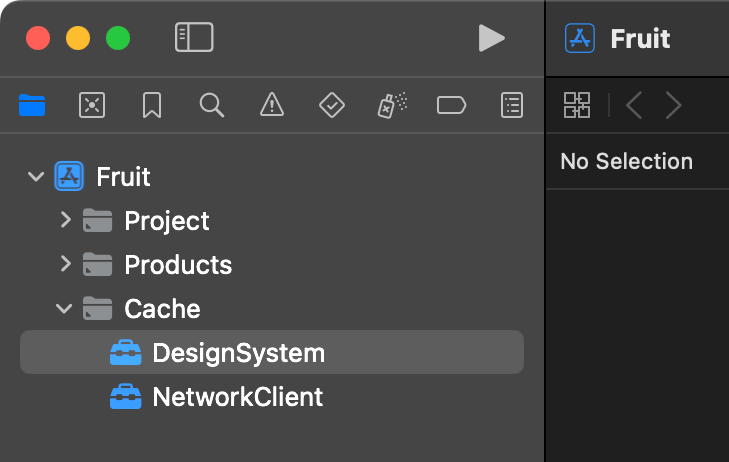Open the Test navigator diamond icon
729x462 pixels.
[332, 105]
